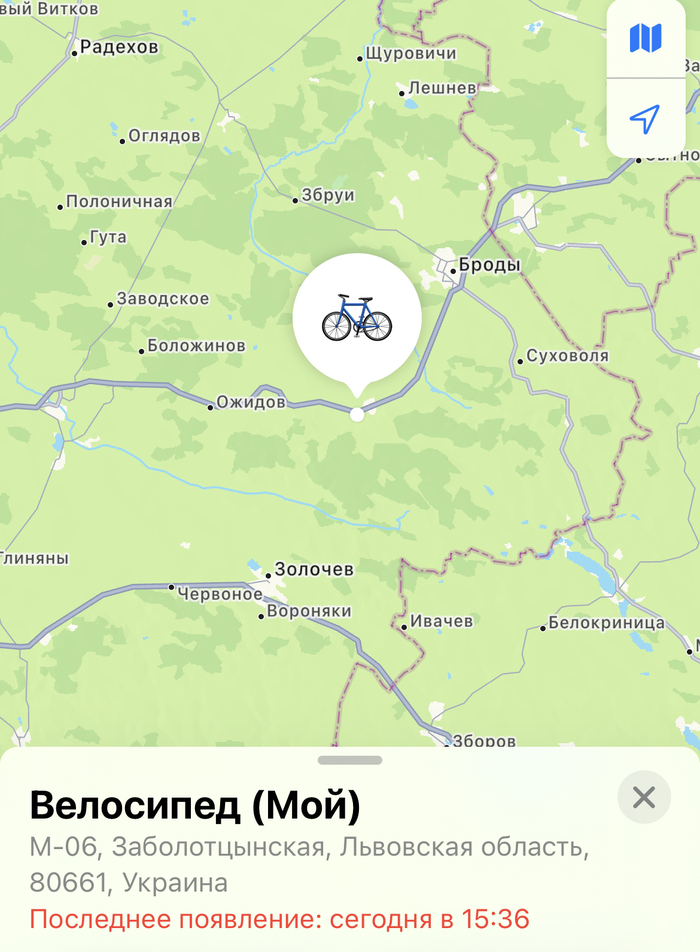
Task: Tap the sheet grabber handle to expand
Action: [350, 760]
